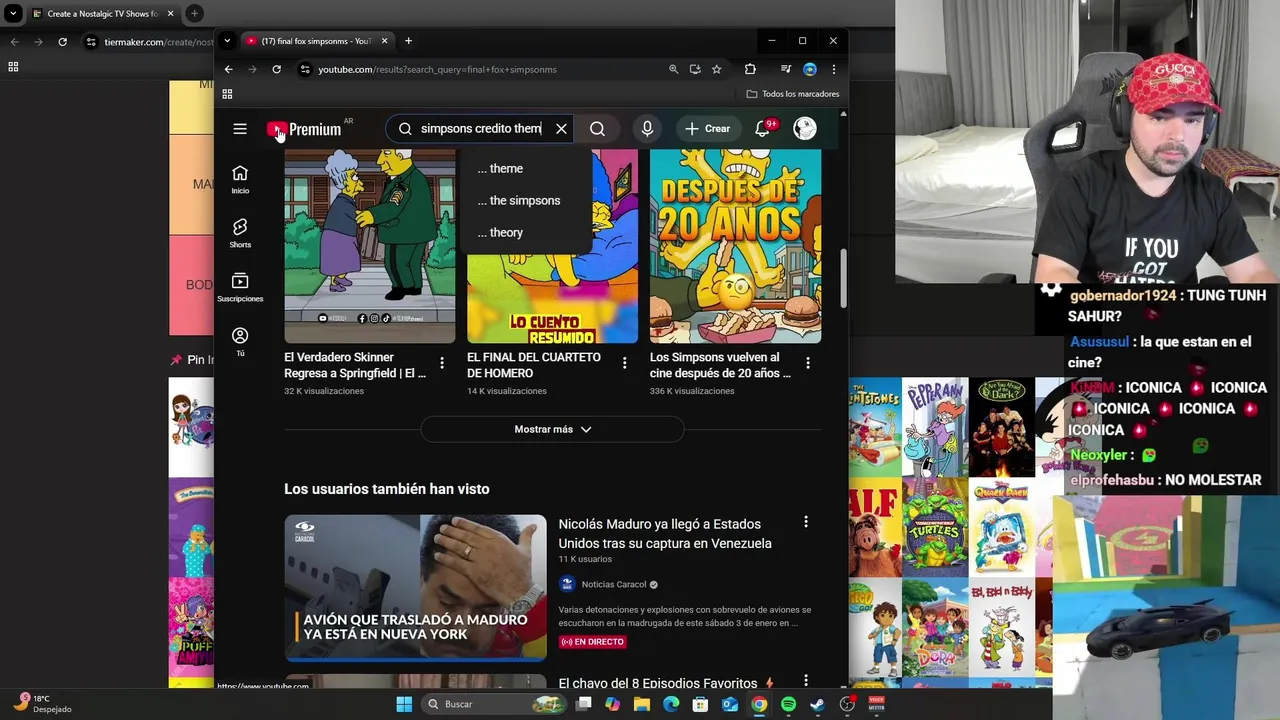Viewport: 1280px width, 720px height.
Task: Start voice search with the microphone
Action: pyautogui.click(x=647, y=129)
